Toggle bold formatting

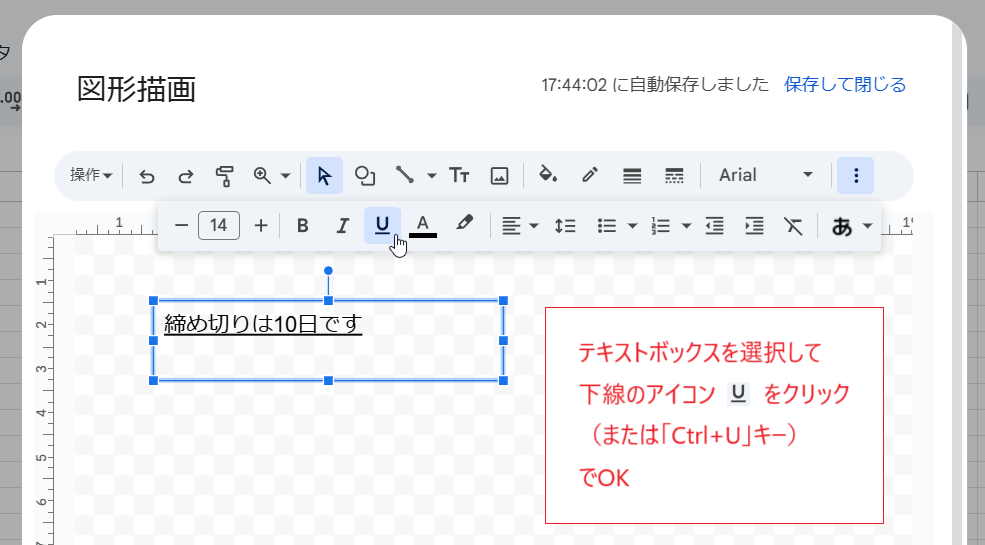click(302, 225)
